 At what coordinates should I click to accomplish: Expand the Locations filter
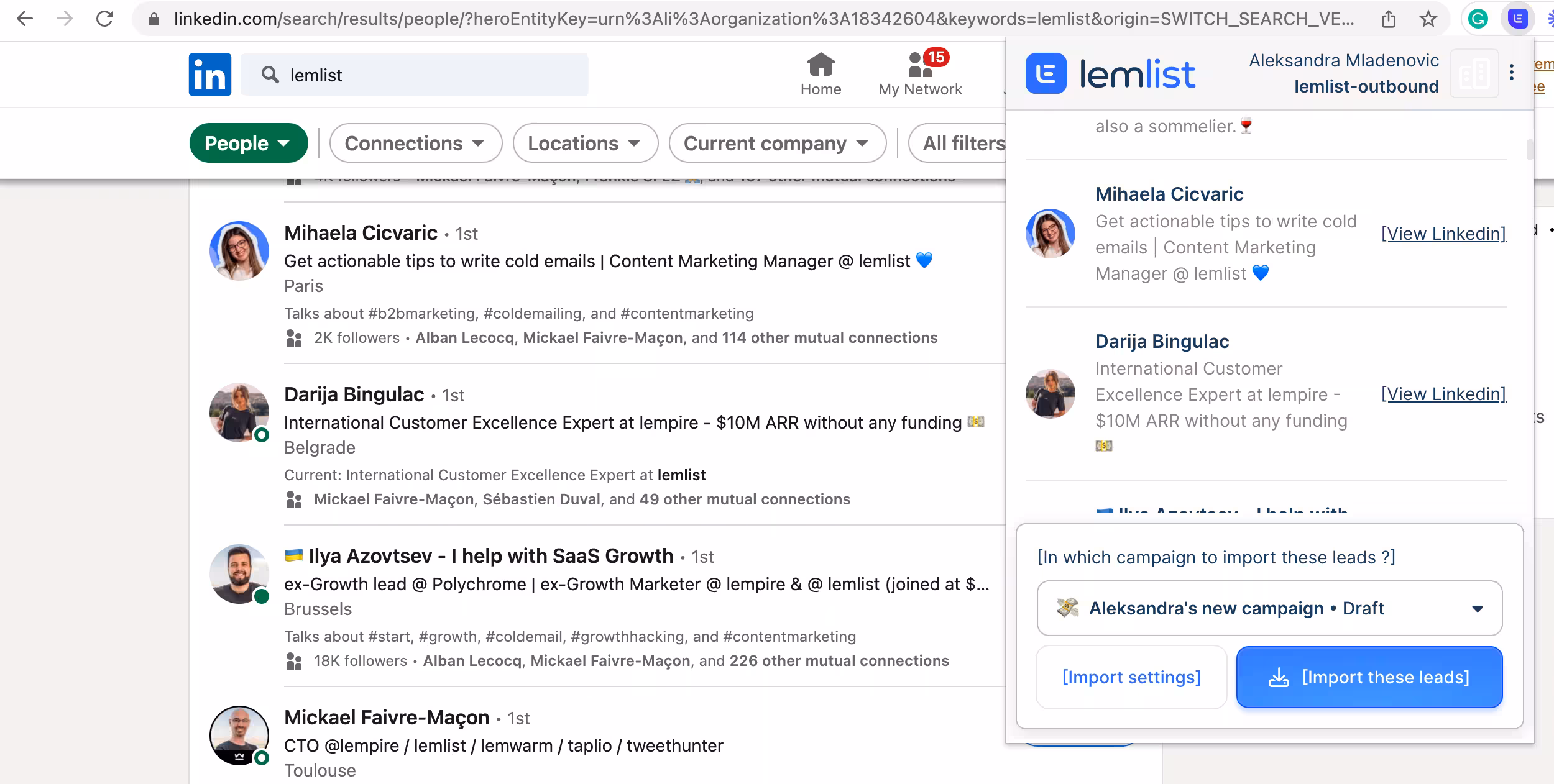point(585,144)
